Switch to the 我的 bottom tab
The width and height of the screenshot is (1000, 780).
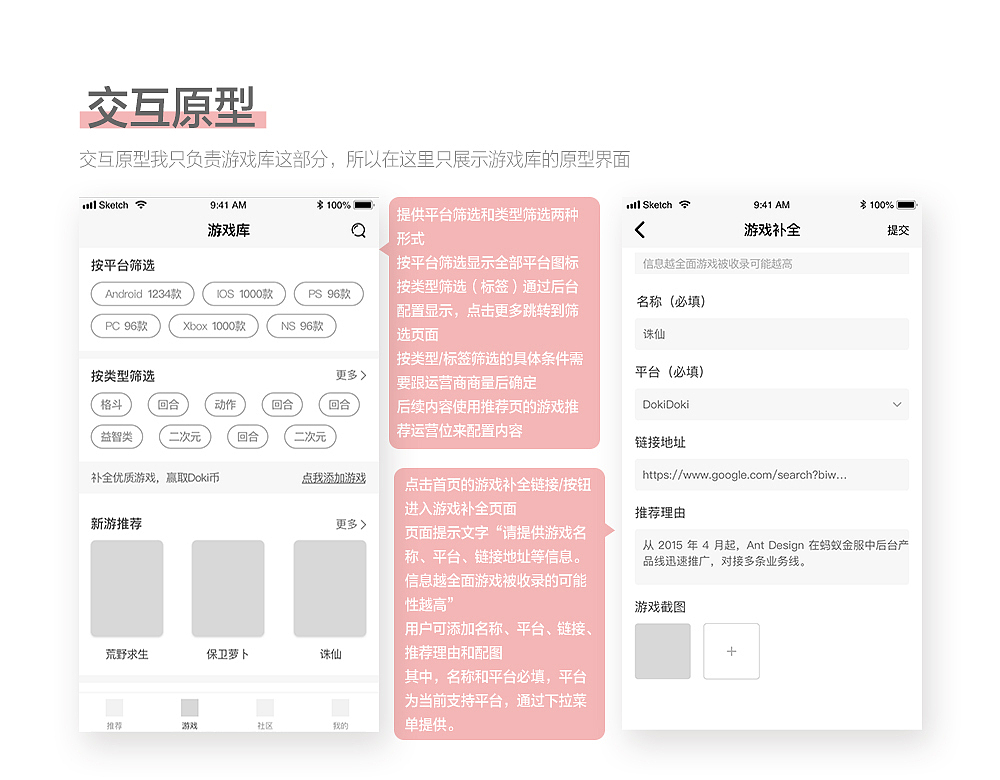point(341,714)
